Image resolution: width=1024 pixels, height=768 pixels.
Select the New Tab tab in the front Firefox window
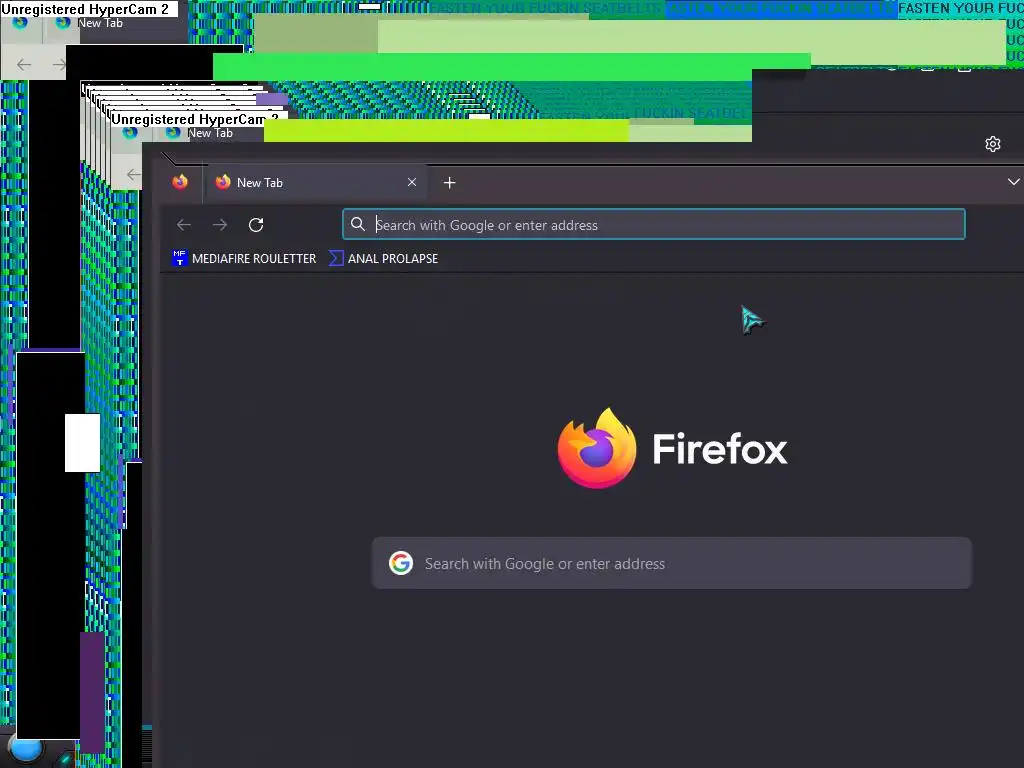(317, 183)
